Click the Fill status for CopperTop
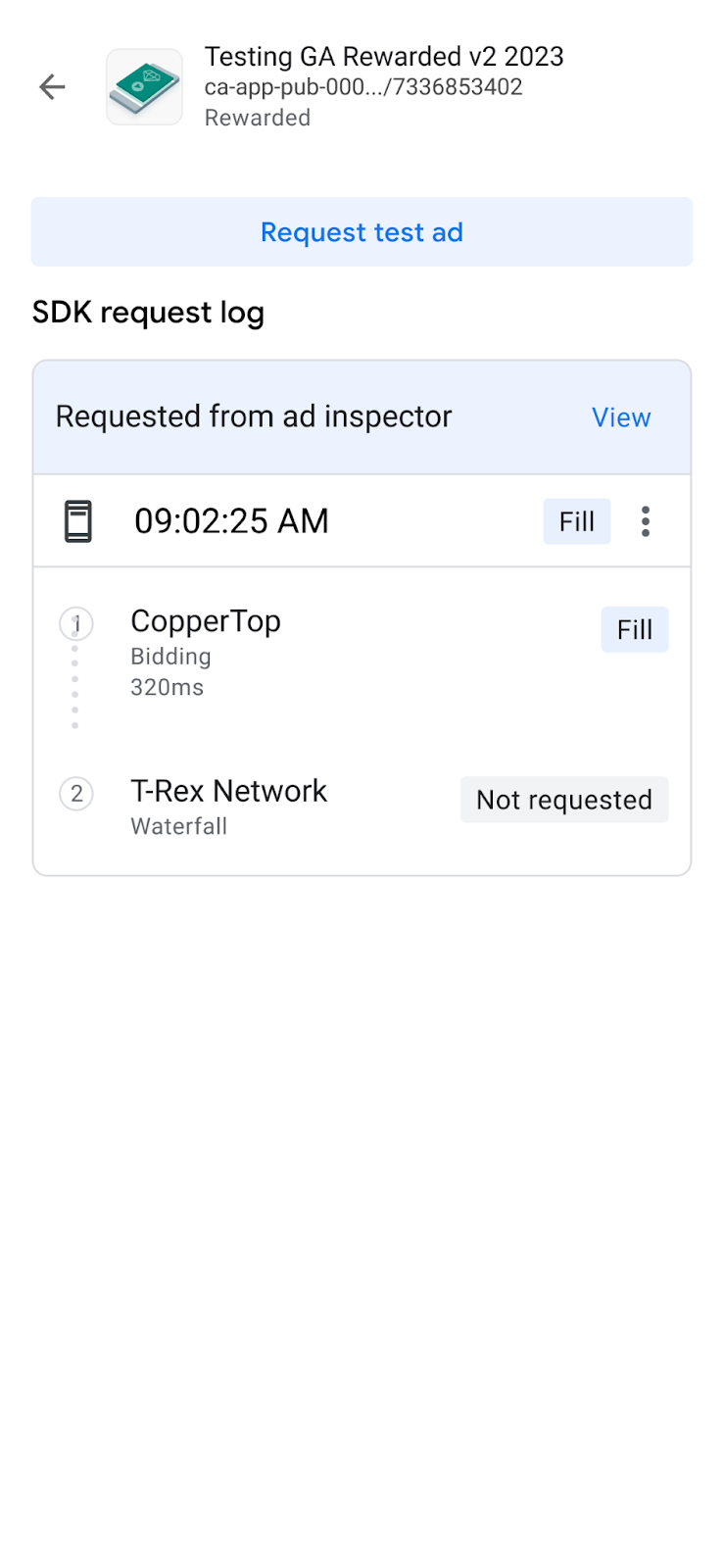Viewport: 724px width, 1568px height. tap(634, 629)
